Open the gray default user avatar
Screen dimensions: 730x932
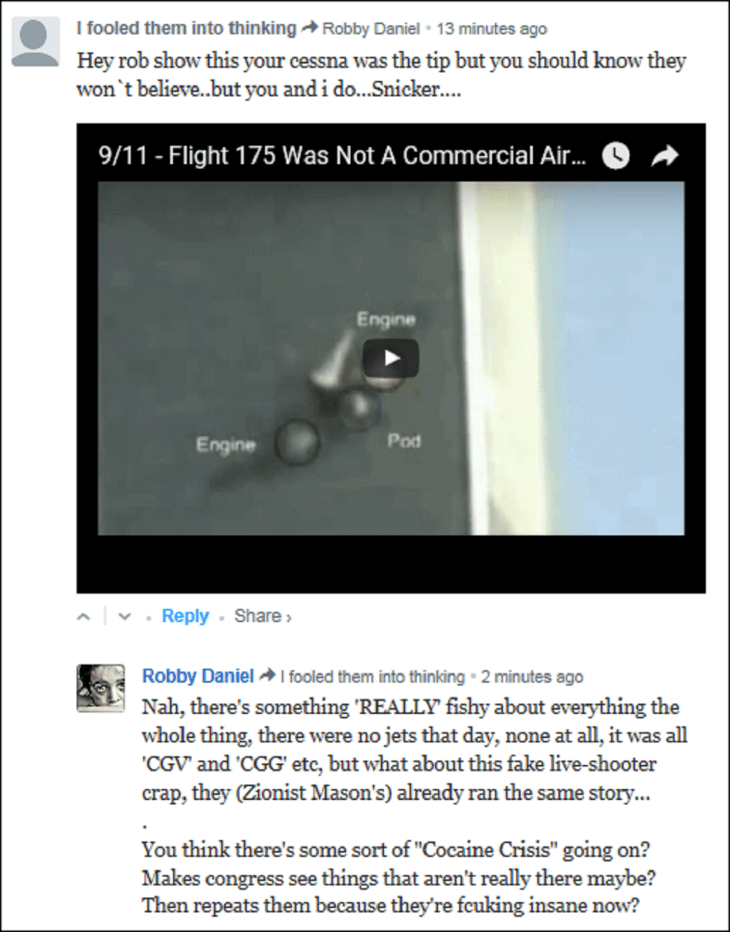click(36, 42)
